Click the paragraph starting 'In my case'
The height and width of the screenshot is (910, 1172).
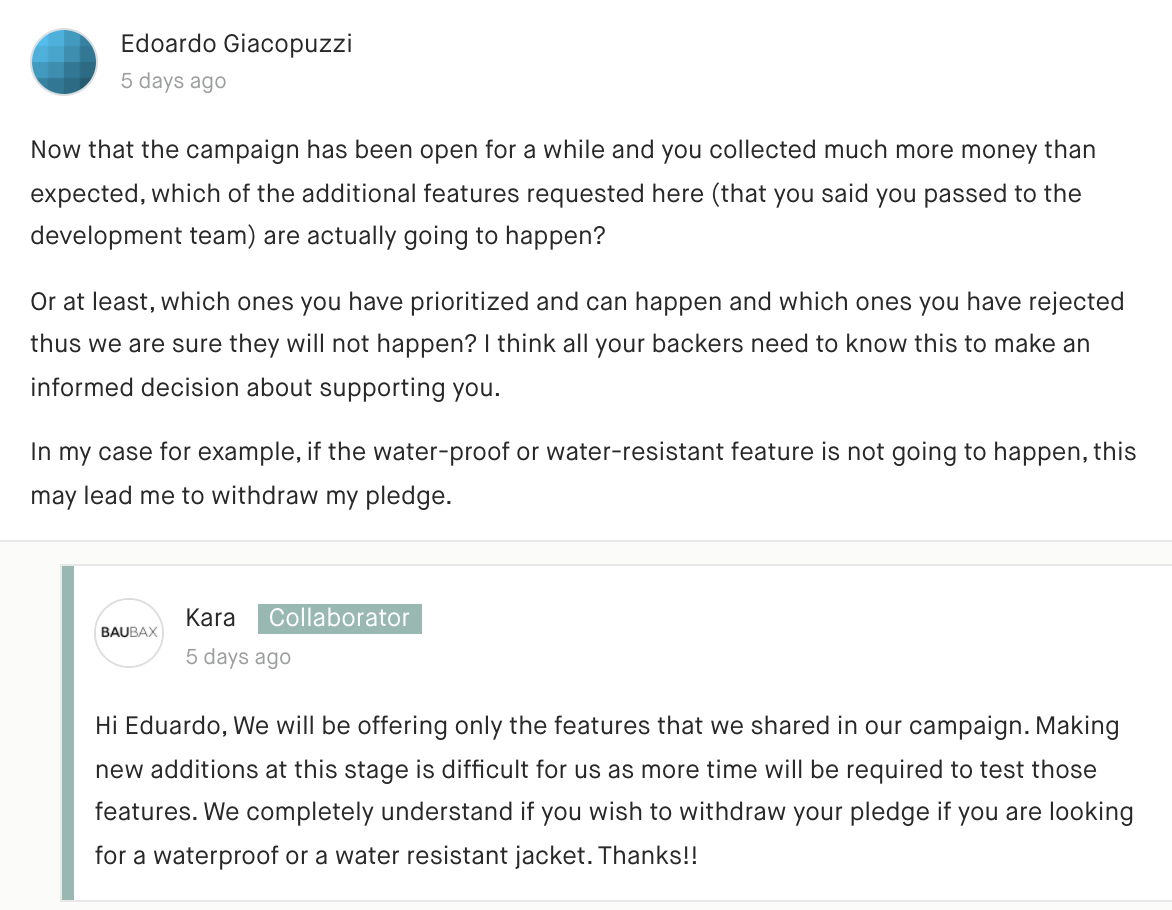click(x=583, y=473)
